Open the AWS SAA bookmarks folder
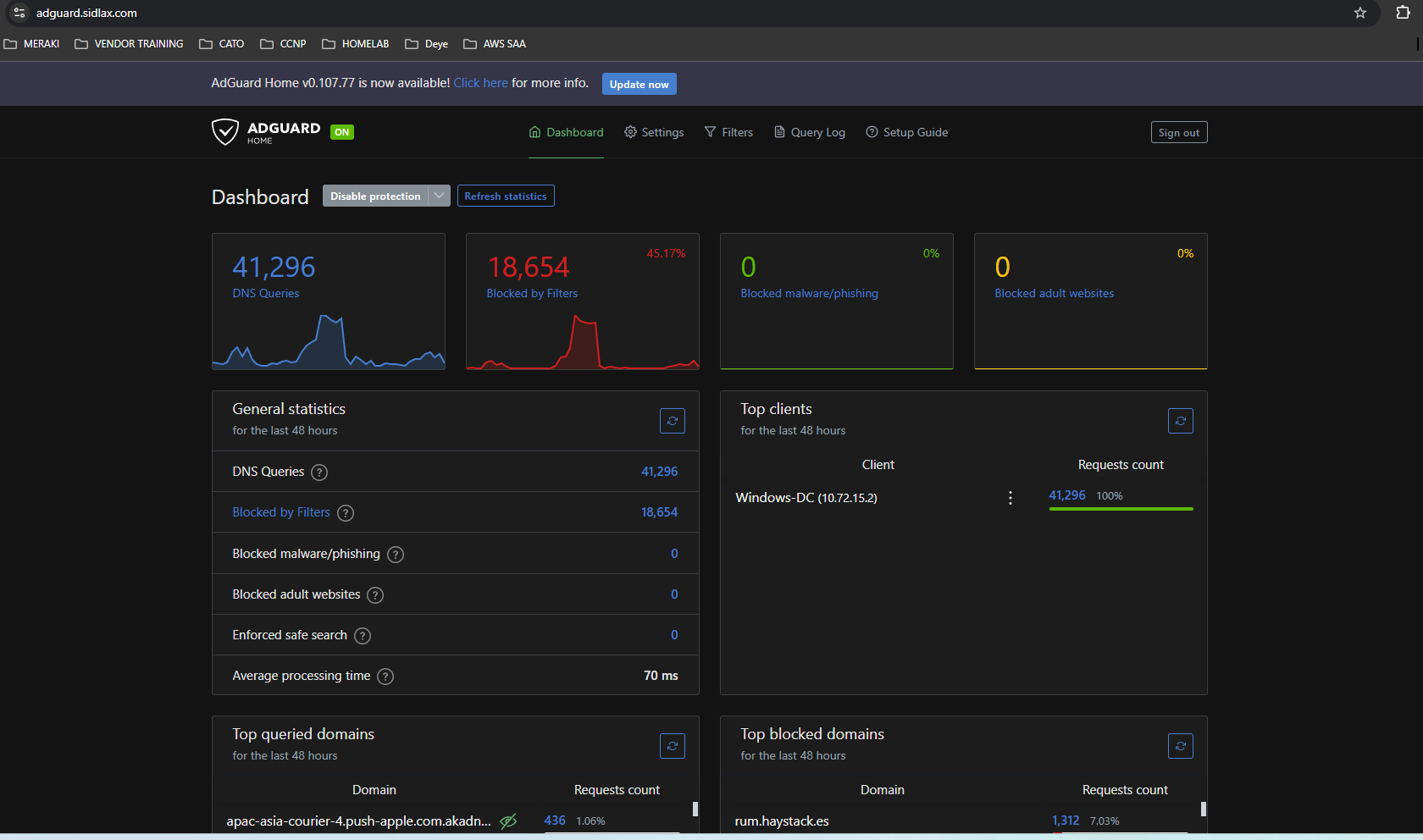The image size is (1423, 840). [x=495, y=44]
